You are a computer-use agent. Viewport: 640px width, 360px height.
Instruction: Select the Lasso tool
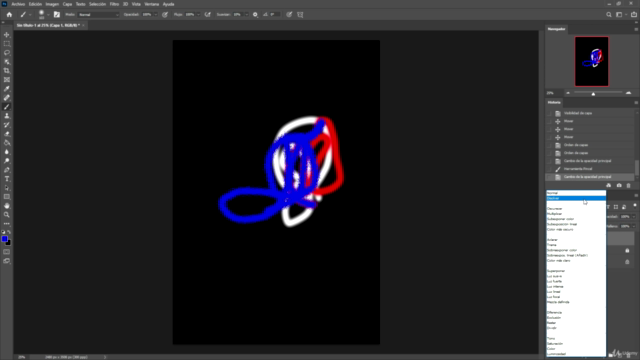coord(7,53)
